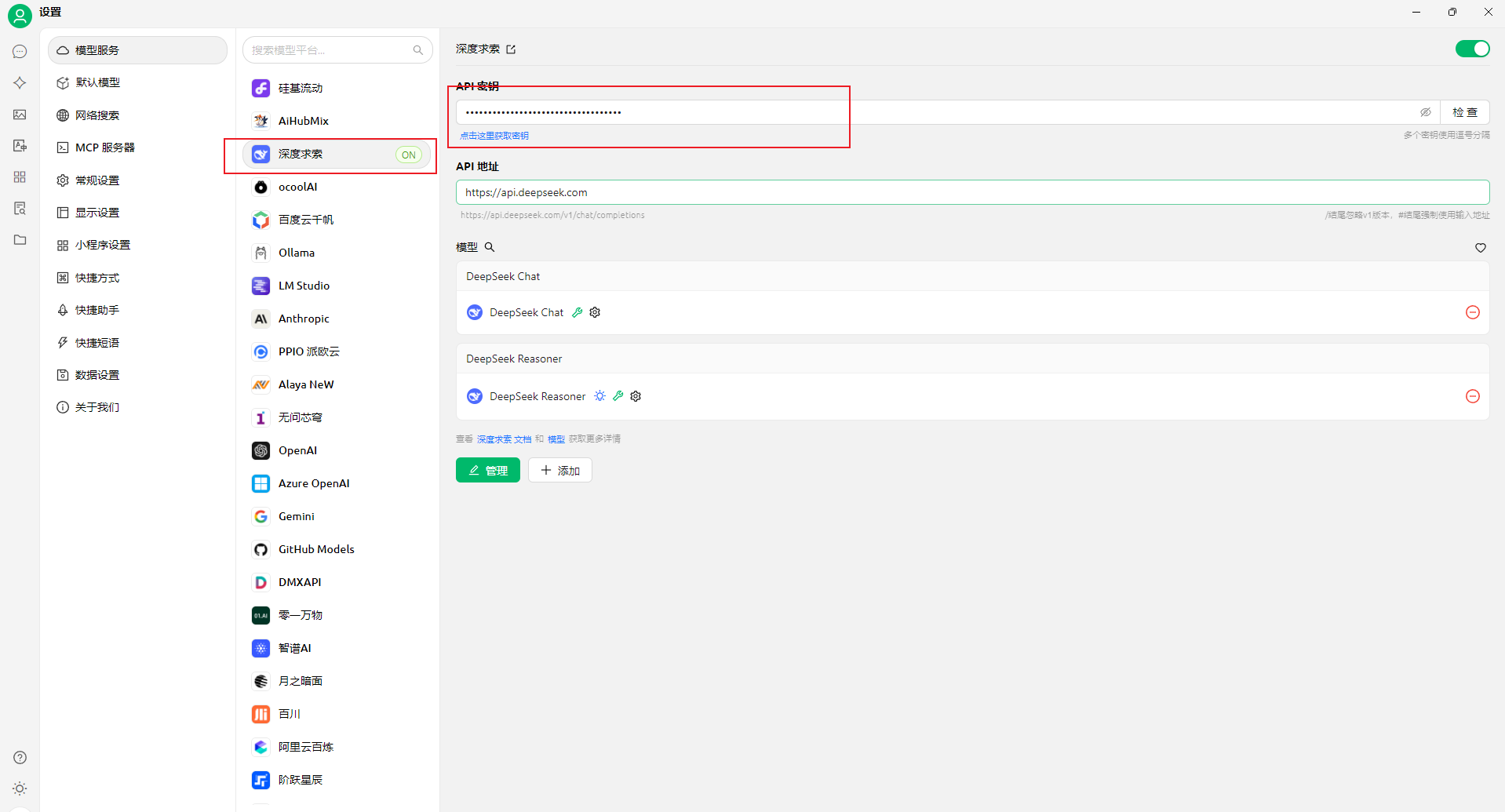The width and height of the screenshot is (1505, 812).
Task: Open the 深度求索 文档 link
Action: [x=504, y=439]
